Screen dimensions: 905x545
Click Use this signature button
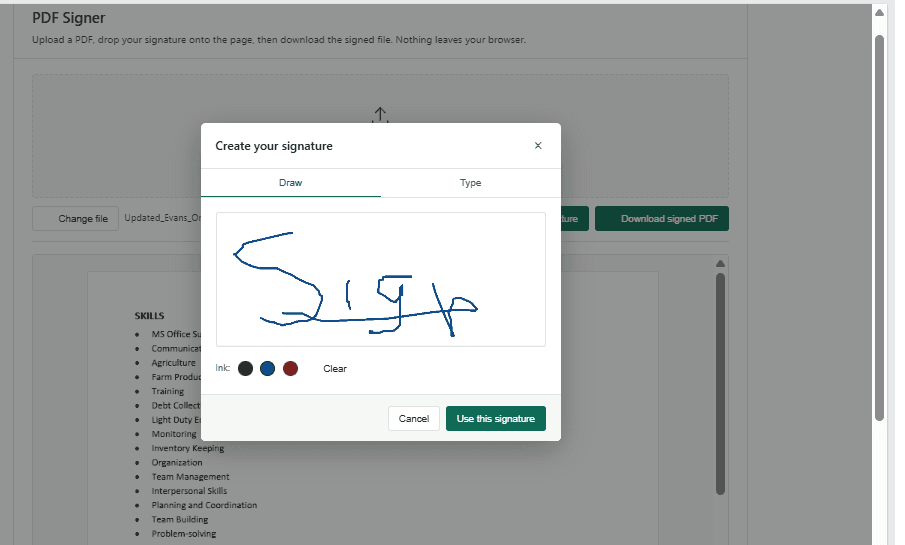pyautogui.click(x=496, y=419)
